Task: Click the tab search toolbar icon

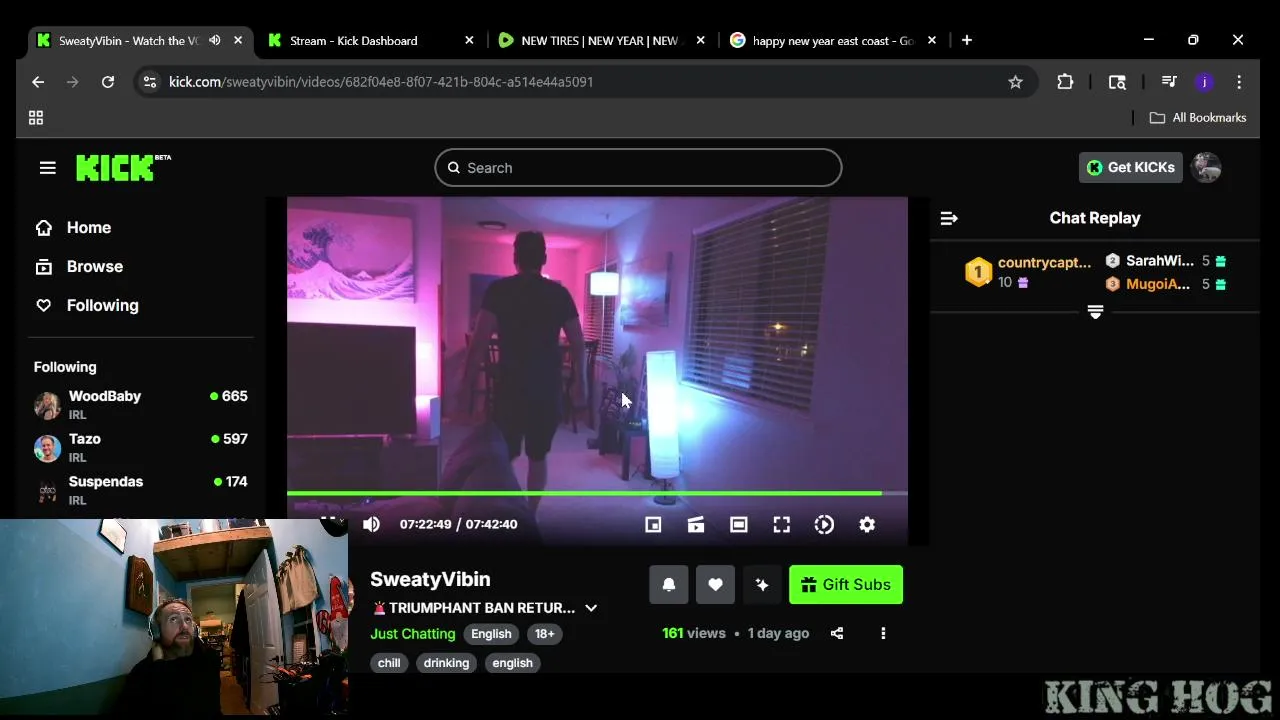Action: tap(1117, 82)
